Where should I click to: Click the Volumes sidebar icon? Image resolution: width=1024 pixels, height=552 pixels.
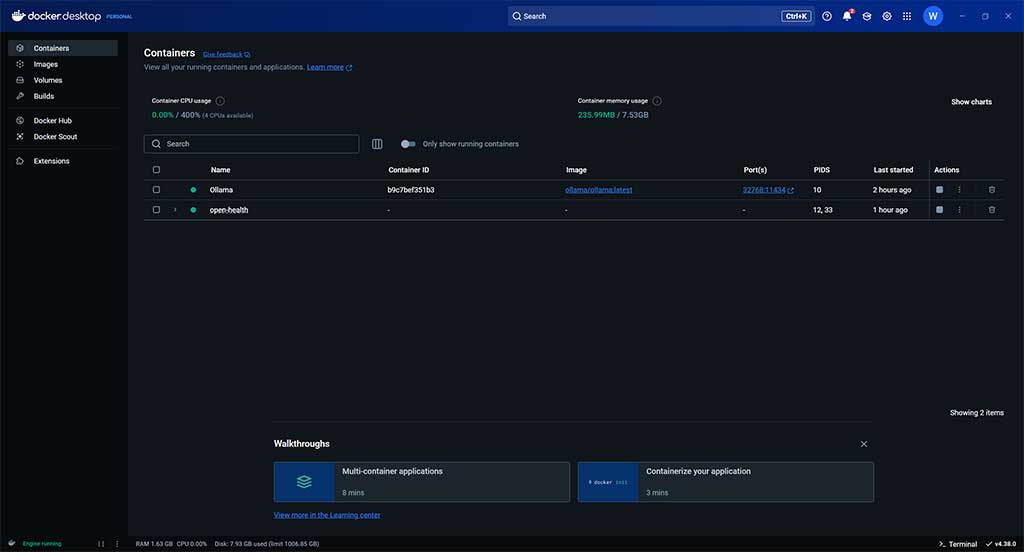tap(20, 80)
